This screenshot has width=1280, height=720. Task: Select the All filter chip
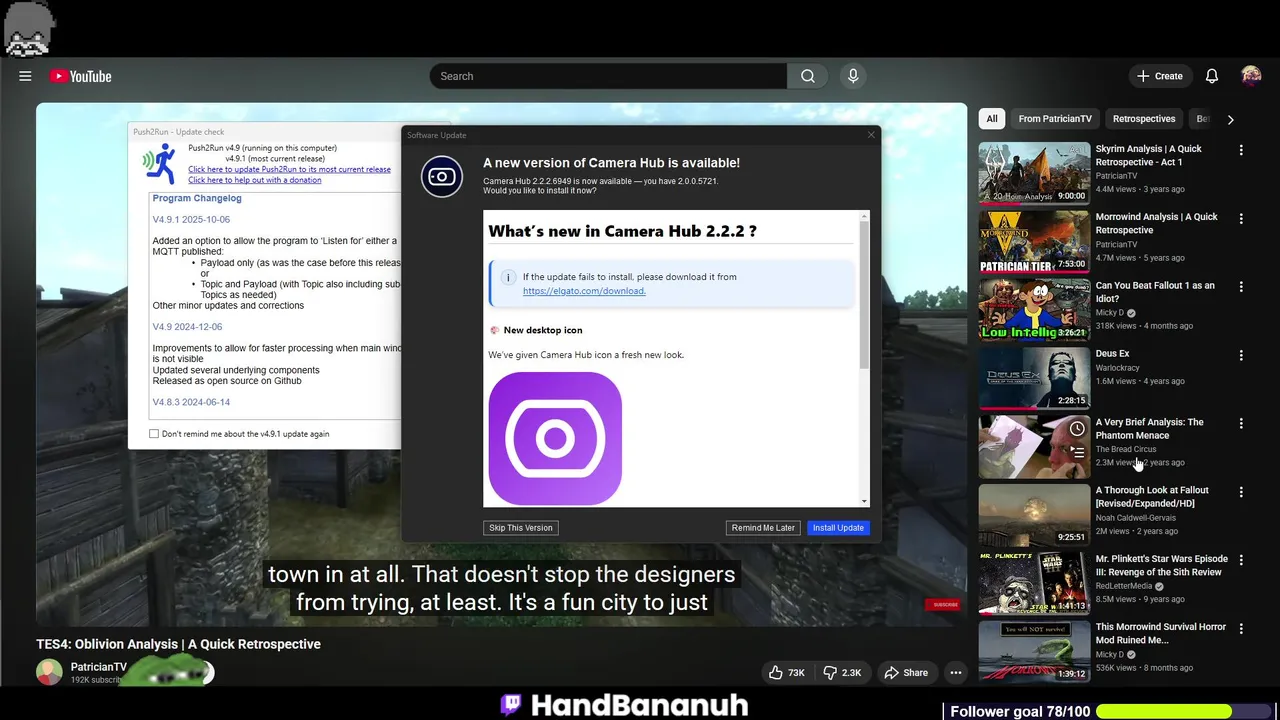point(992,119)
